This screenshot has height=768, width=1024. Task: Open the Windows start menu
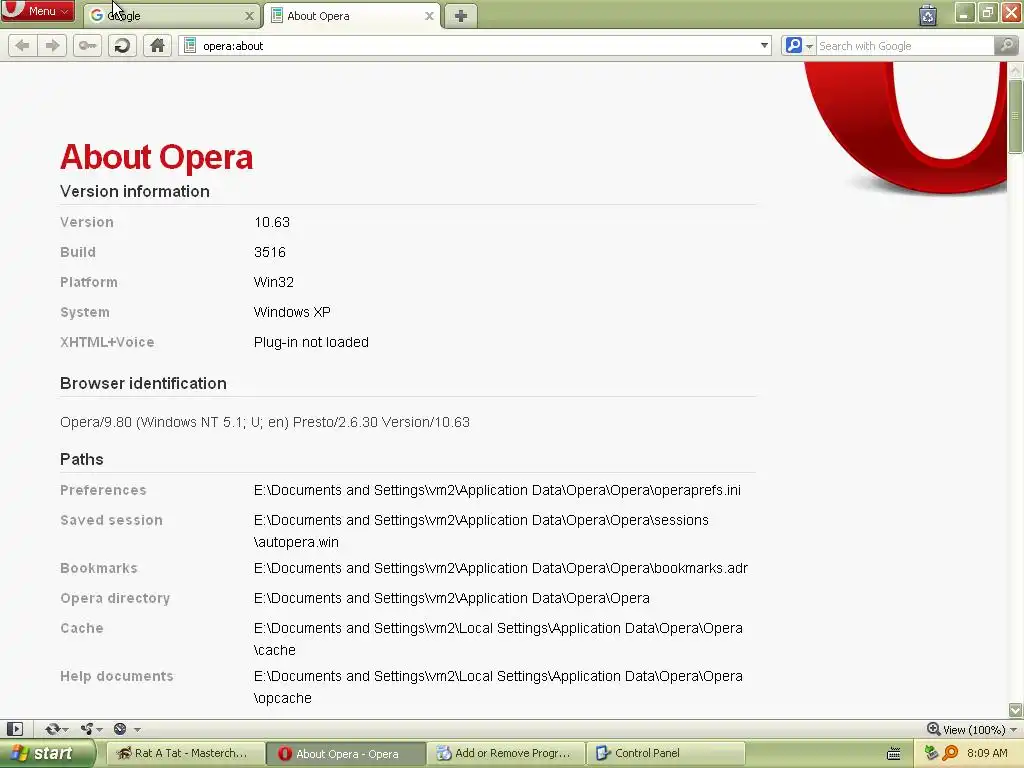46,754
